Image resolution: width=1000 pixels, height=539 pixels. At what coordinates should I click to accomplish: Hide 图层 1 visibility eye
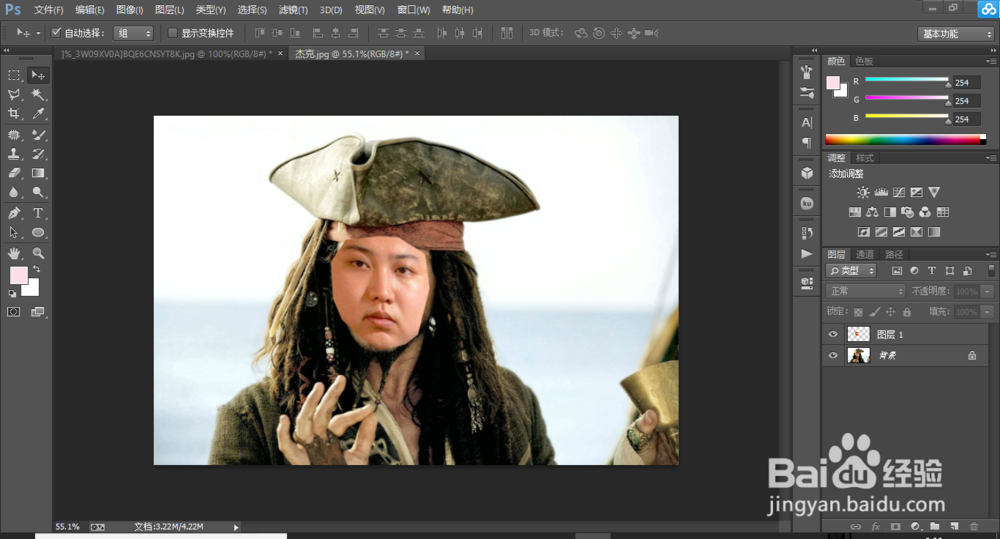[x=833, y=334]
